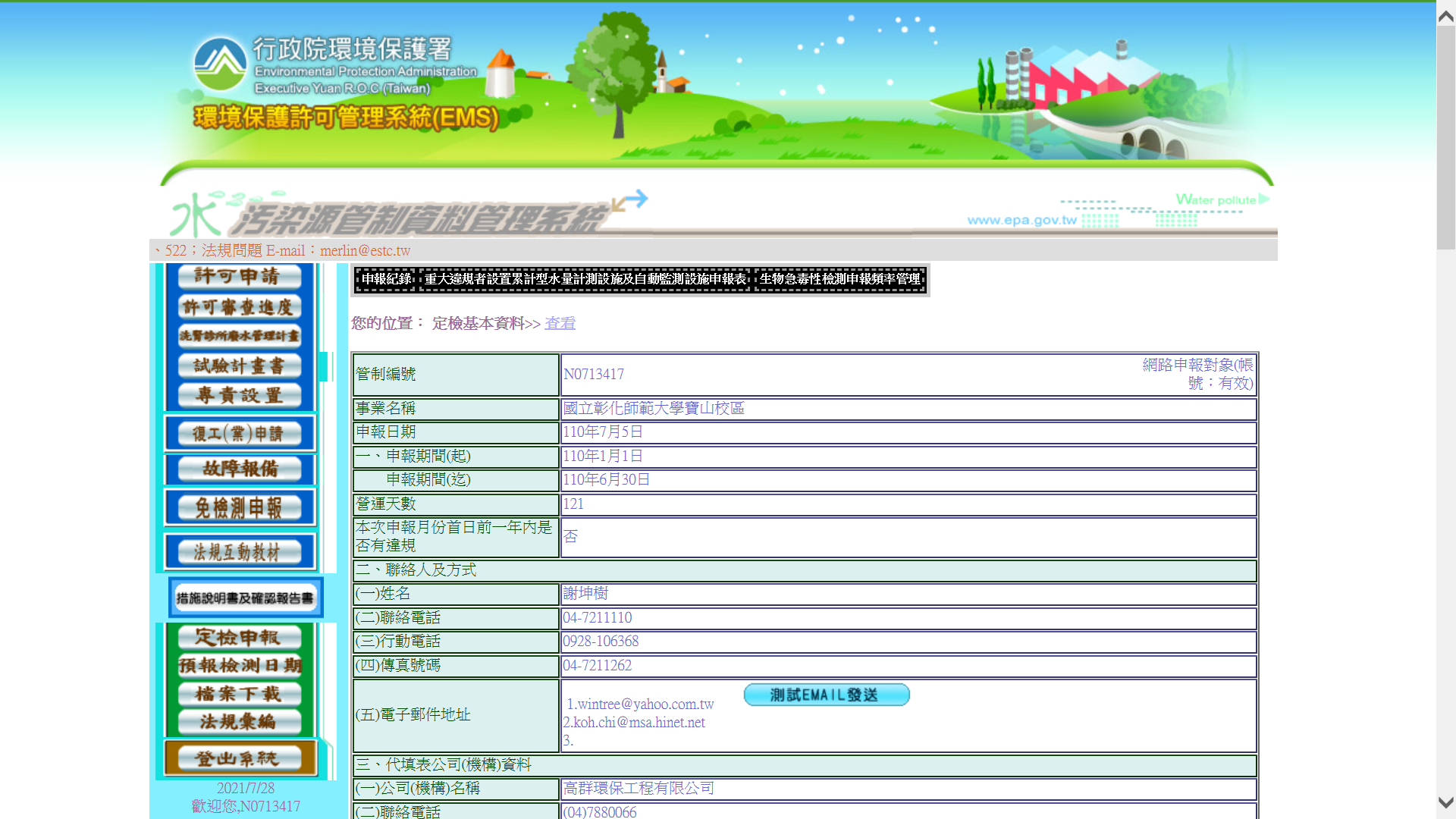Click the 歡迎您,N0713417 welcome text
Image resolution: width=1456 pixels, height=819 pixels.
tap(246, 807)
